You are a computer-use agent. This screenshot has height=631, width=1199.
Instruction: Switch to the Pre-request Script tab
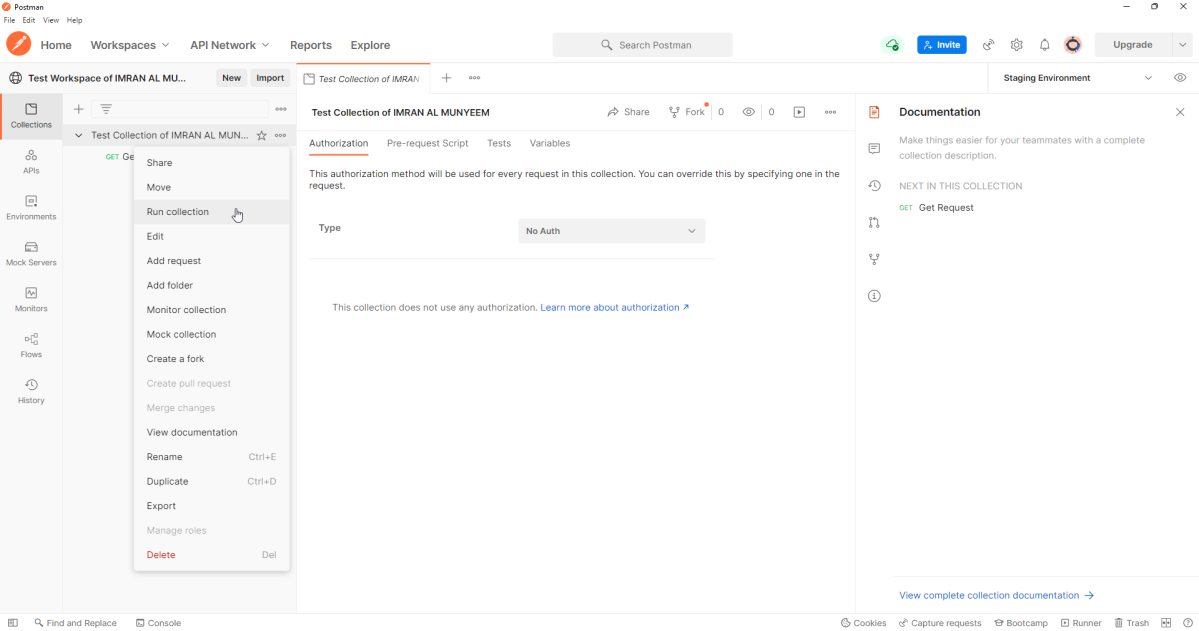(427, 143)
